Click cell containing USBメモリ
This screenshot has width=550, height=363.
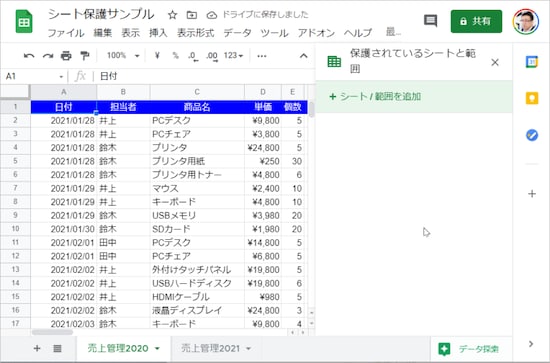(197, 215)
